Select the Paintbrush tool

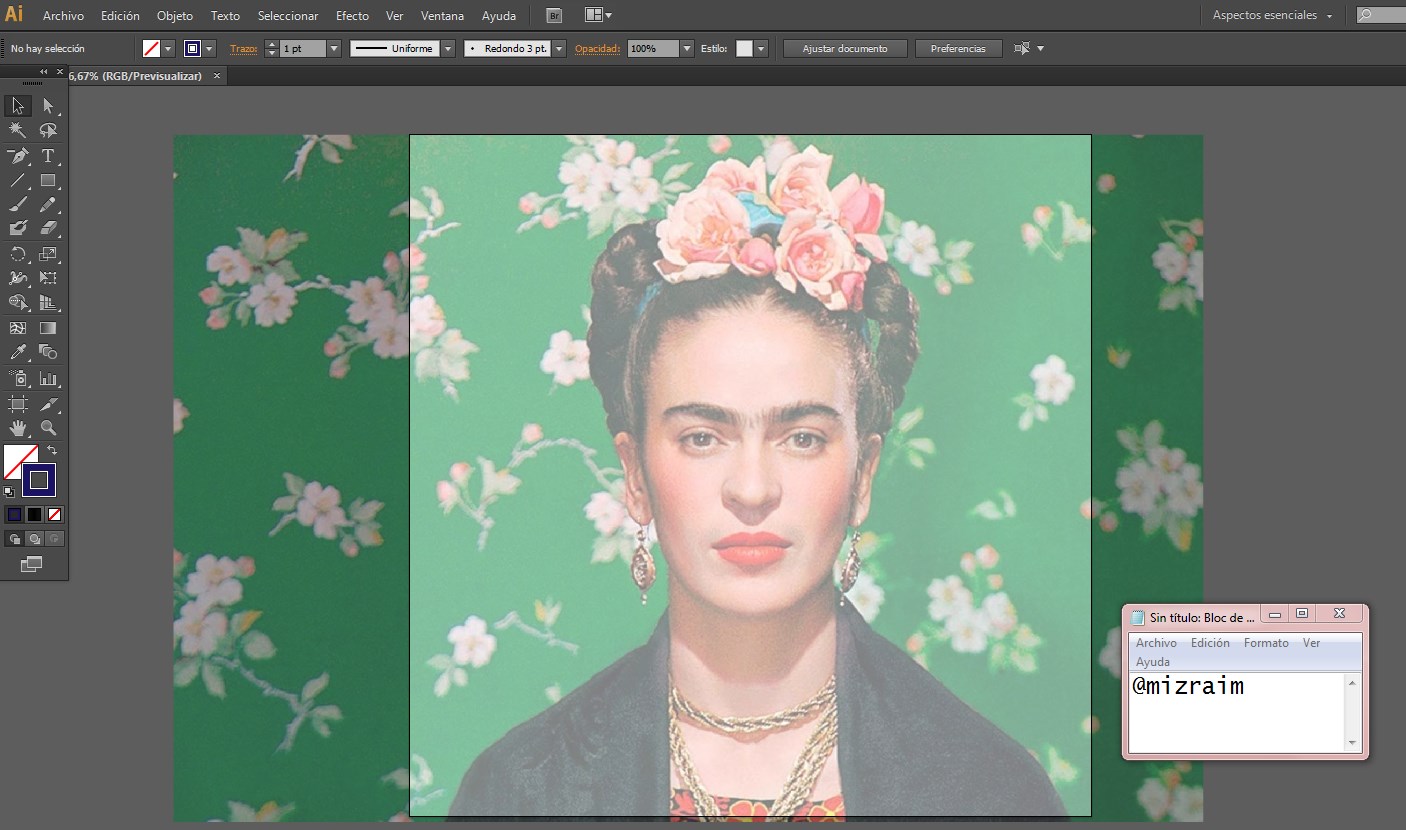click(17, 205)
